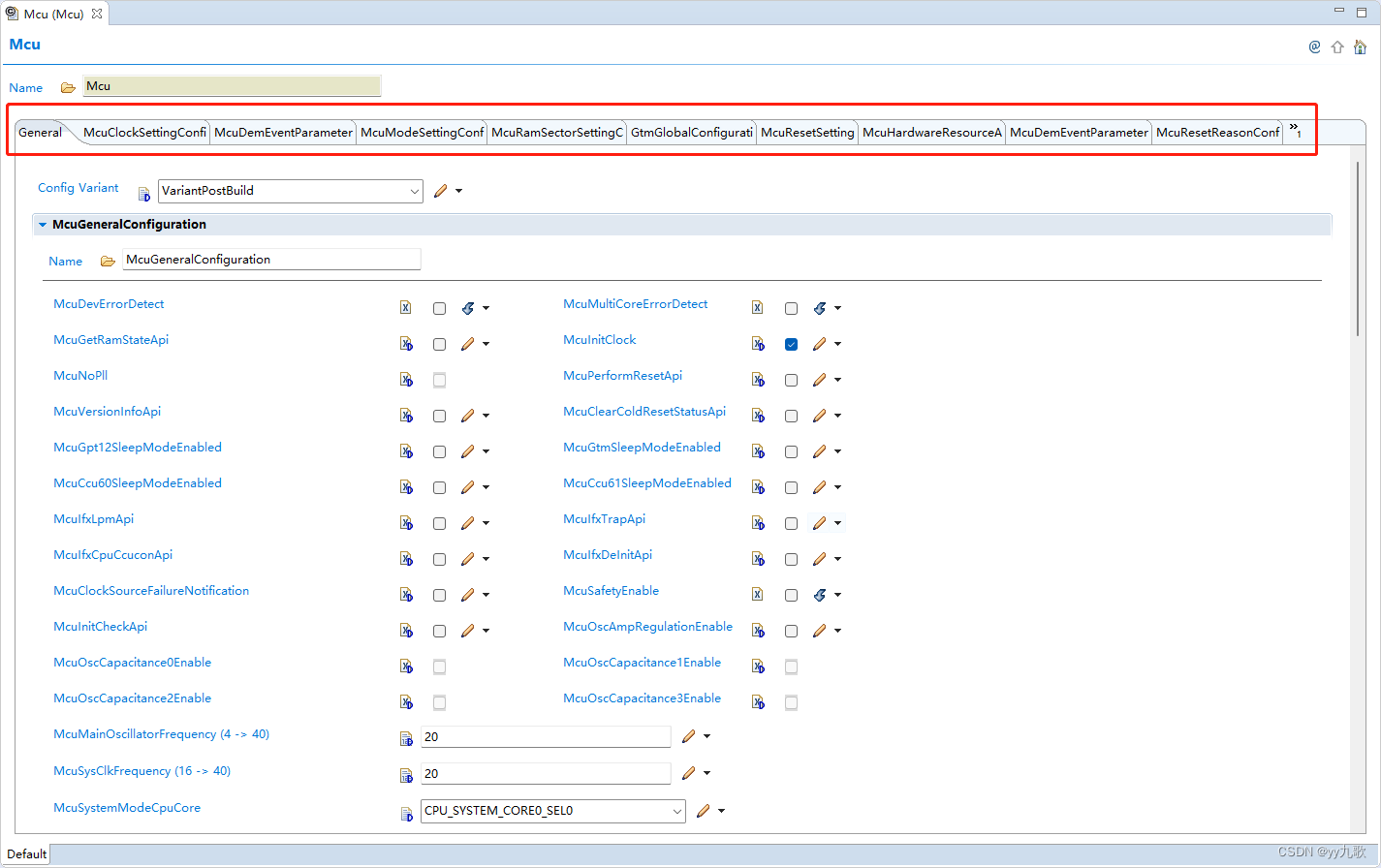Click the pencil icon beside McuInitCheckApi
This screenshot has height=868, width=1381.
(x=467, y=631)
